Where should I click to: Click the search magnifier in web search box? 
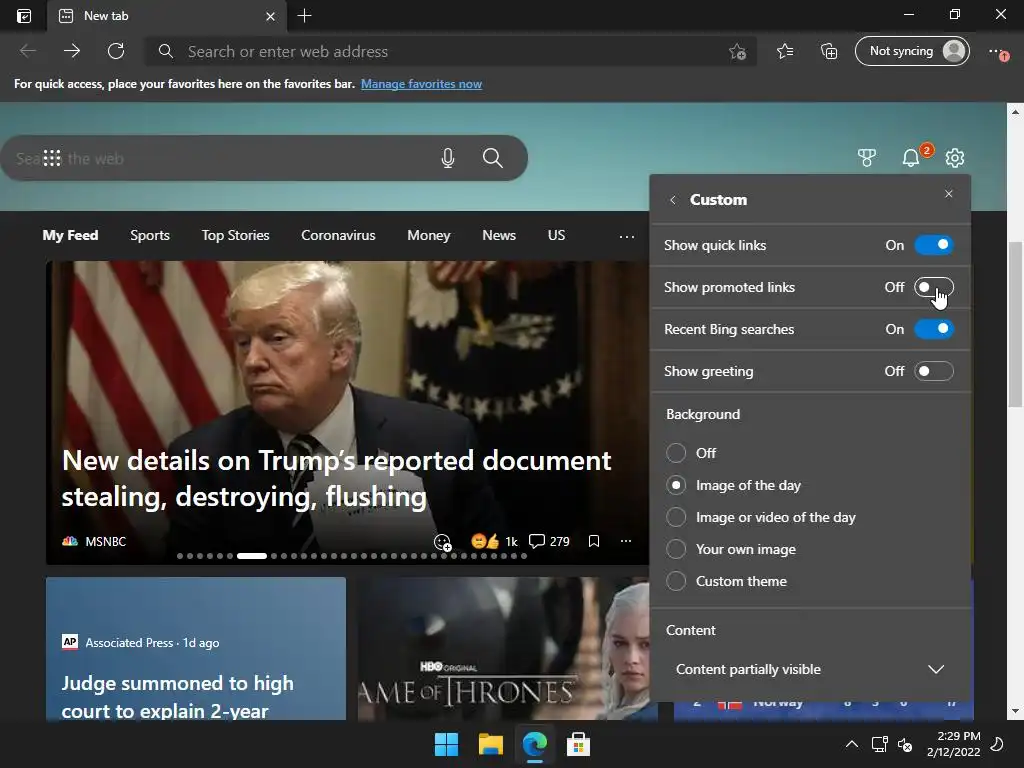click(492, 158)
